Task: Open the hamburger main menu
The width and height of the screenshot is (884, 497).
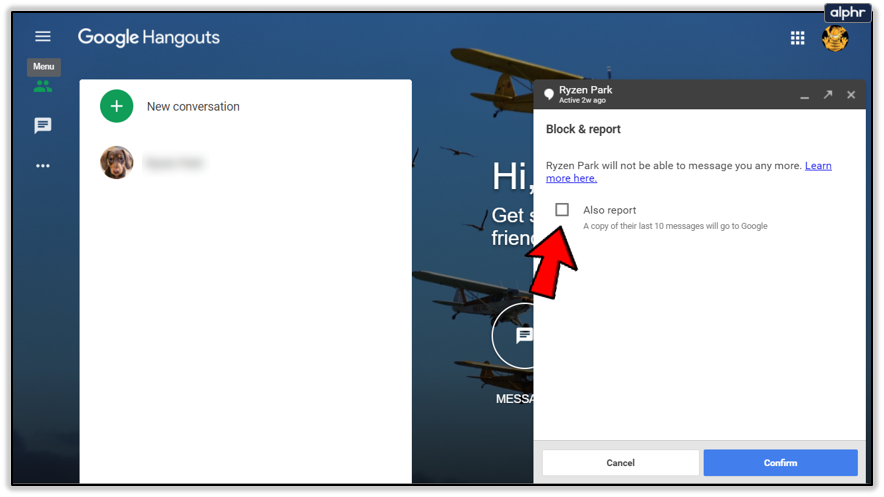Action: (43, 37)
